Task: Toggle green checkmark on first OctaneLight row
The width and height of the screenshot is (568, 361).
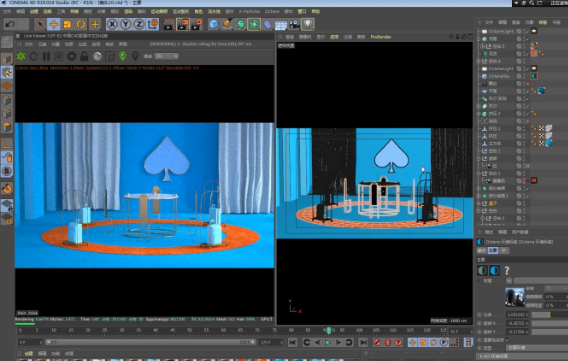Action: tap(527, 32)
